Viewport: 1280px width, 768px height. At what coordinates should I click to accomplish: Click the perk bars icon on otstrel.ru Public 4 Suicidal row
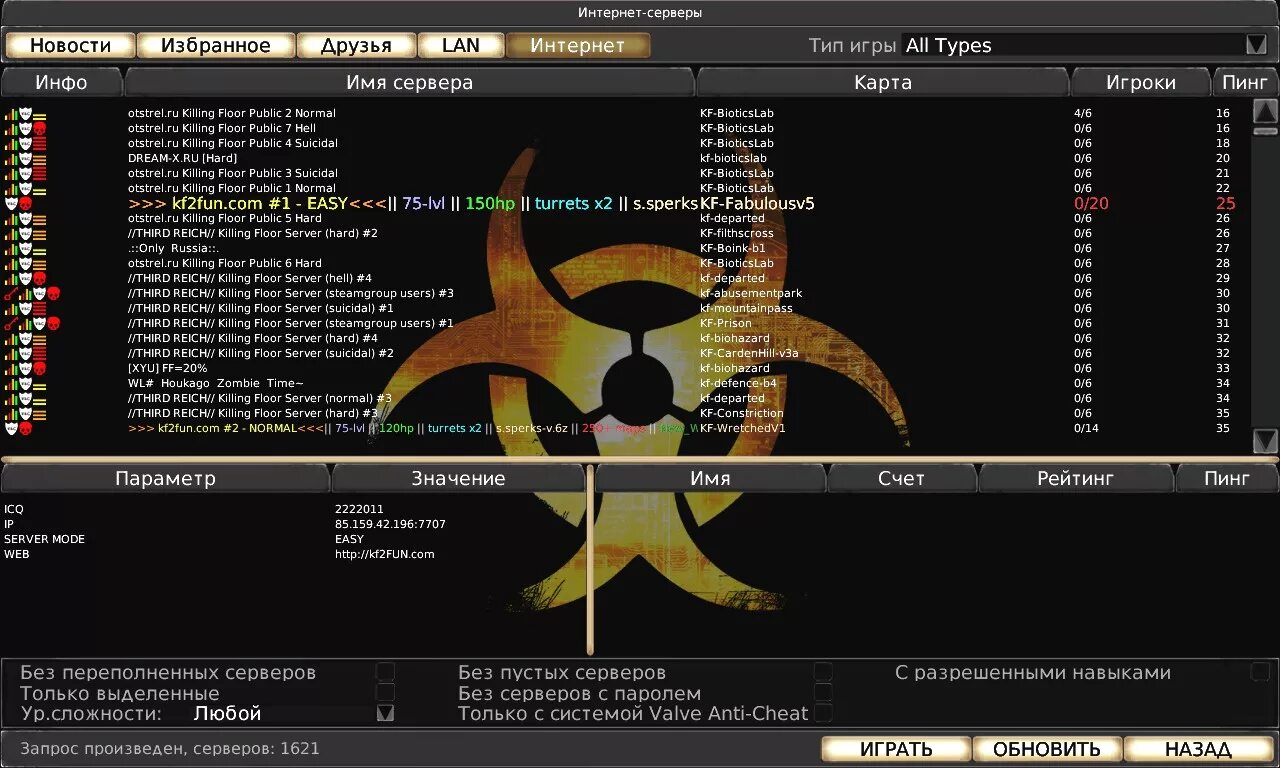pyautogui.click(x=11, y=143)
